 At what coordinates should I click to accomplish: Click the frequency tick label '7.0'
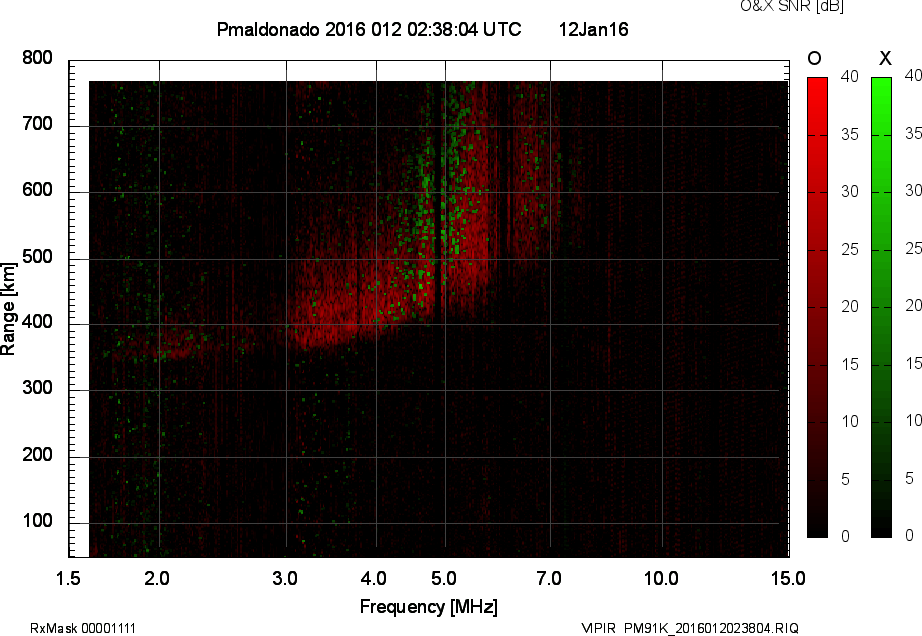click(x=549, y=578)
